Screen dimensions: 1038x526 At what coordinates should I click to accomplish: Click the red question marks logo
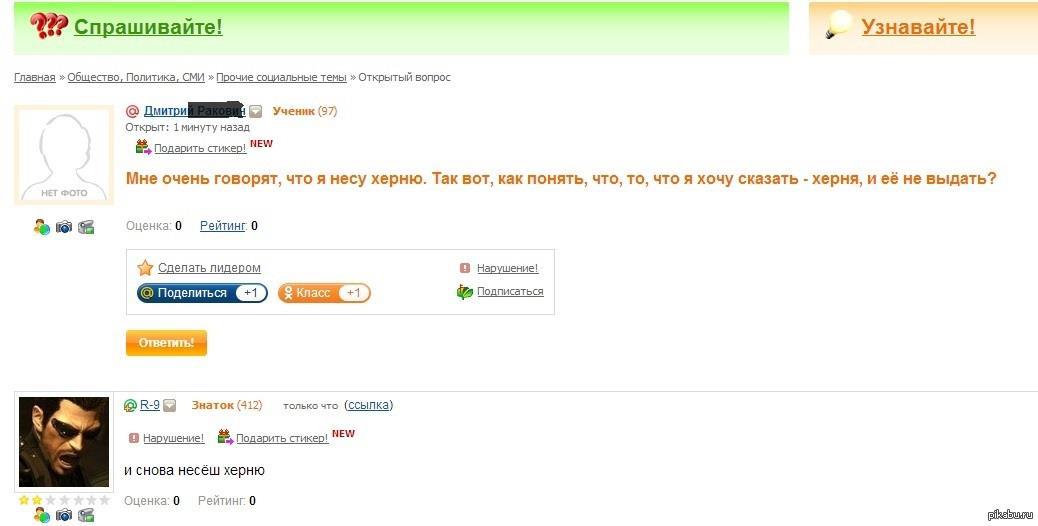[x=48, y=25]
